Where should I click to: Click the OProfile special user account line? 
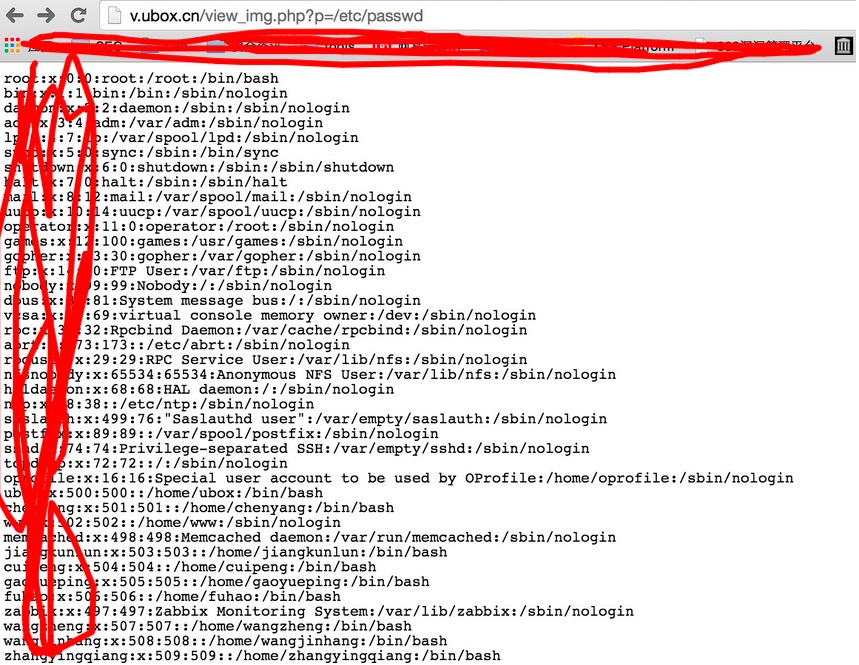398,478
